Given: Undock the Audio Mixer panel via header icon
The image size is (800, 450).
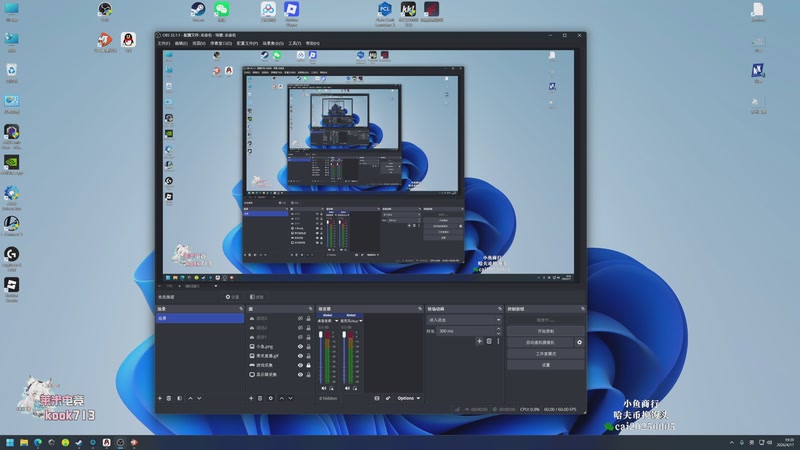Looking at the screenshot, I should (x=420, y=309).
